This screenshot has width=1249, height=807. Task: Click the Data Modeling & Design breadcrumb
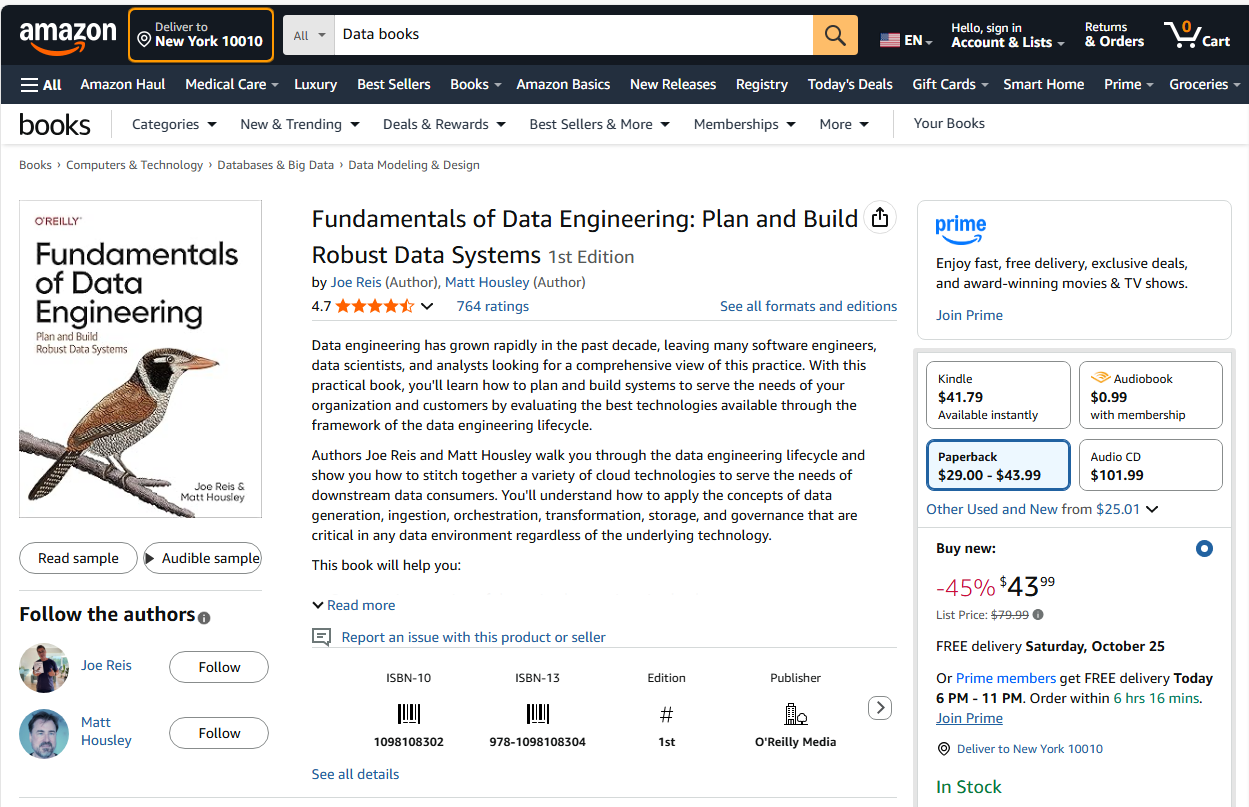(414, 165)
